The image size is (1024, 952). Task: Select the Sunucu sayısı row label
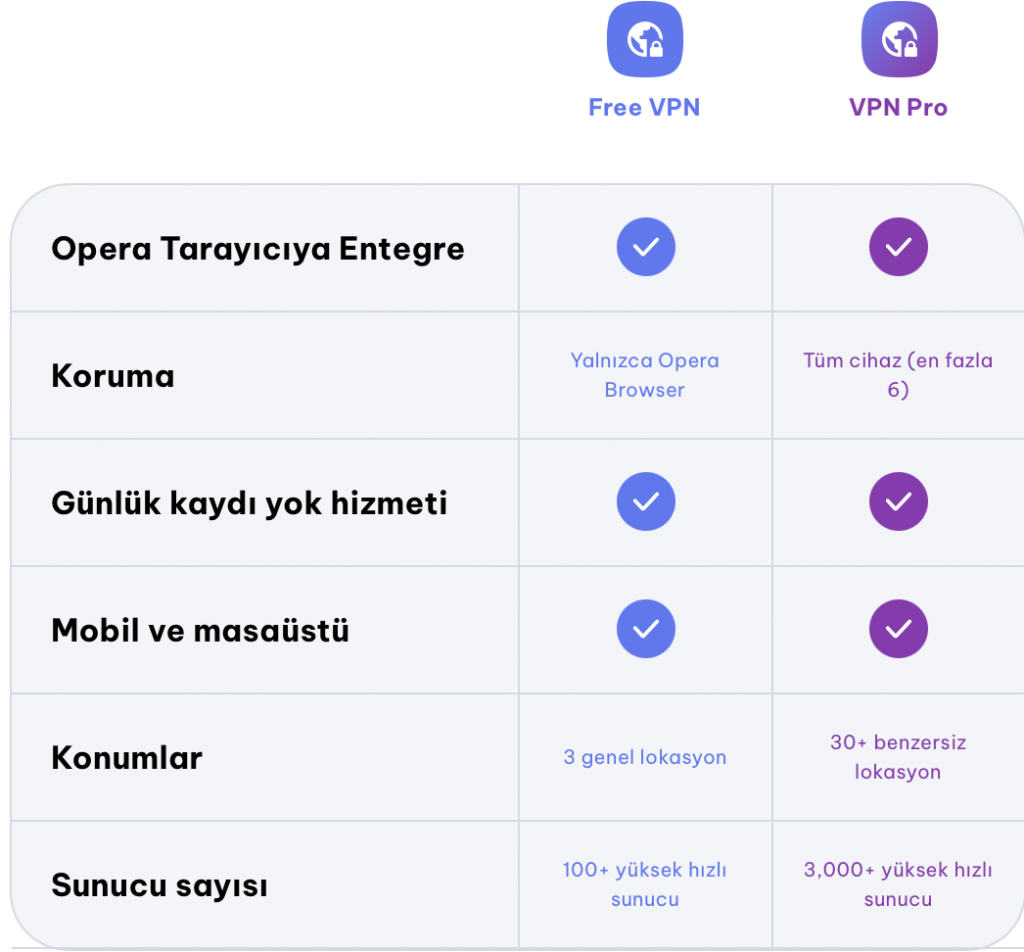[x=159, y=886]
